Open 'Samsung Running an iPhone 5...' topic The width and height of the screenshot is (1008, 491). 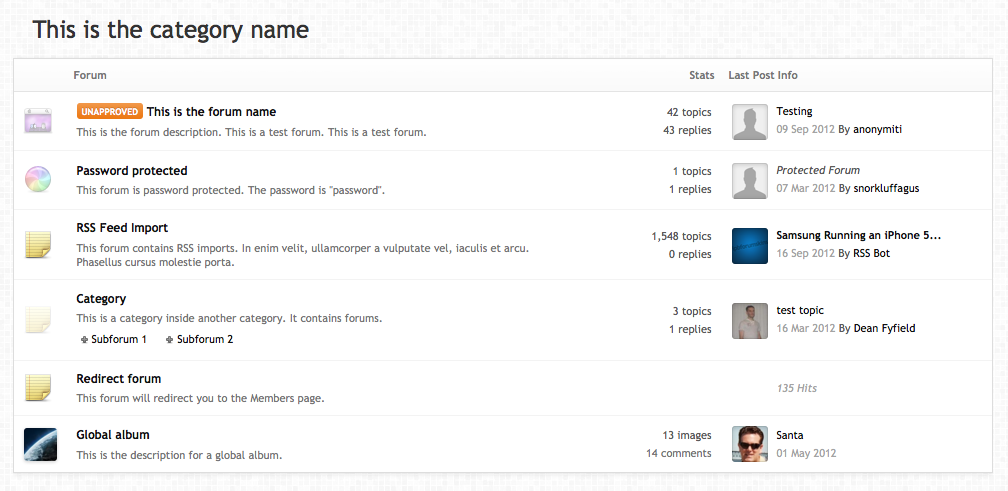coord(858,236)
